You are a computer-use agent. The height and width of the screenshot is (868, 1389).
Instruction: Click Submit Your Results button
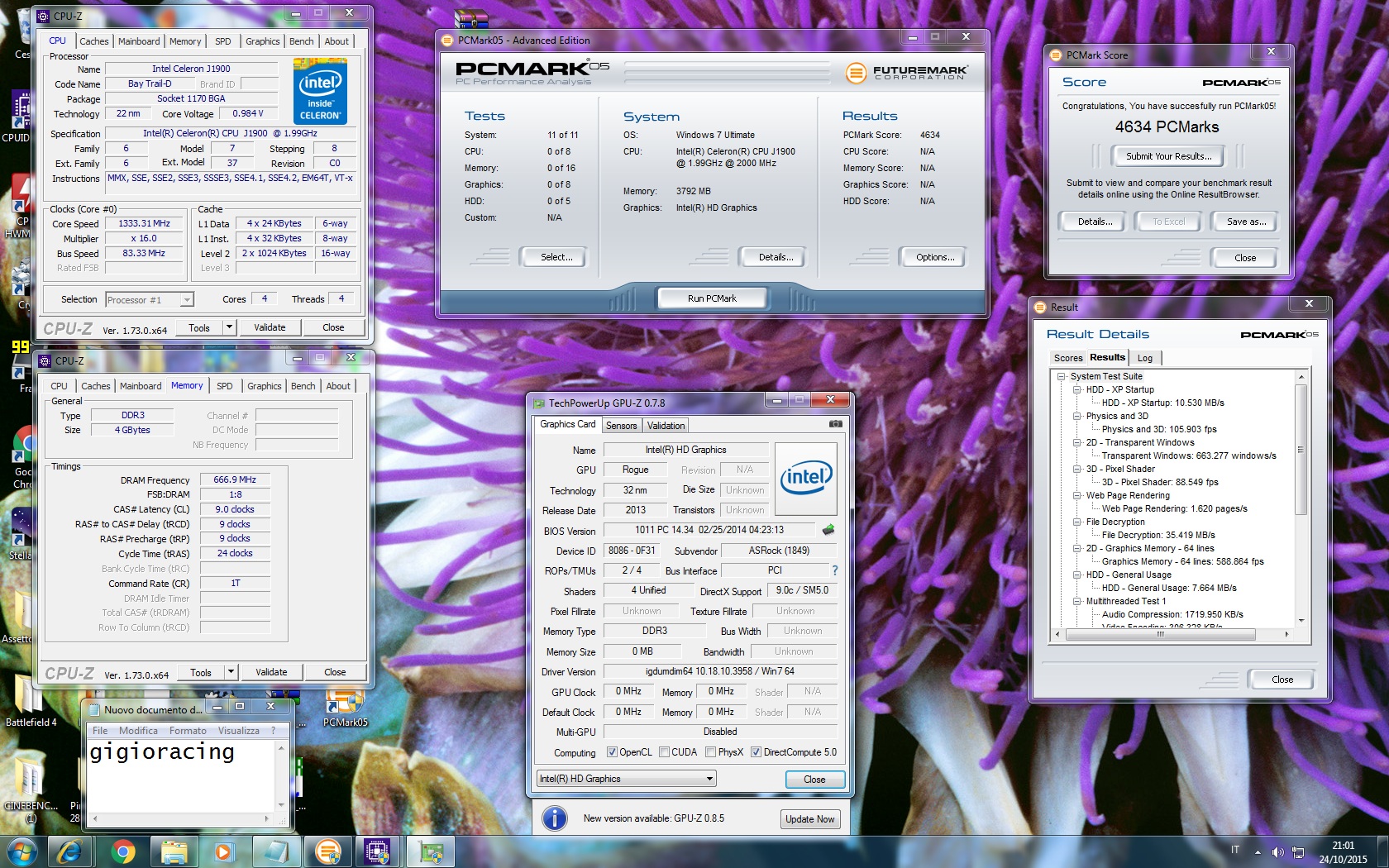click(1169, 156)
